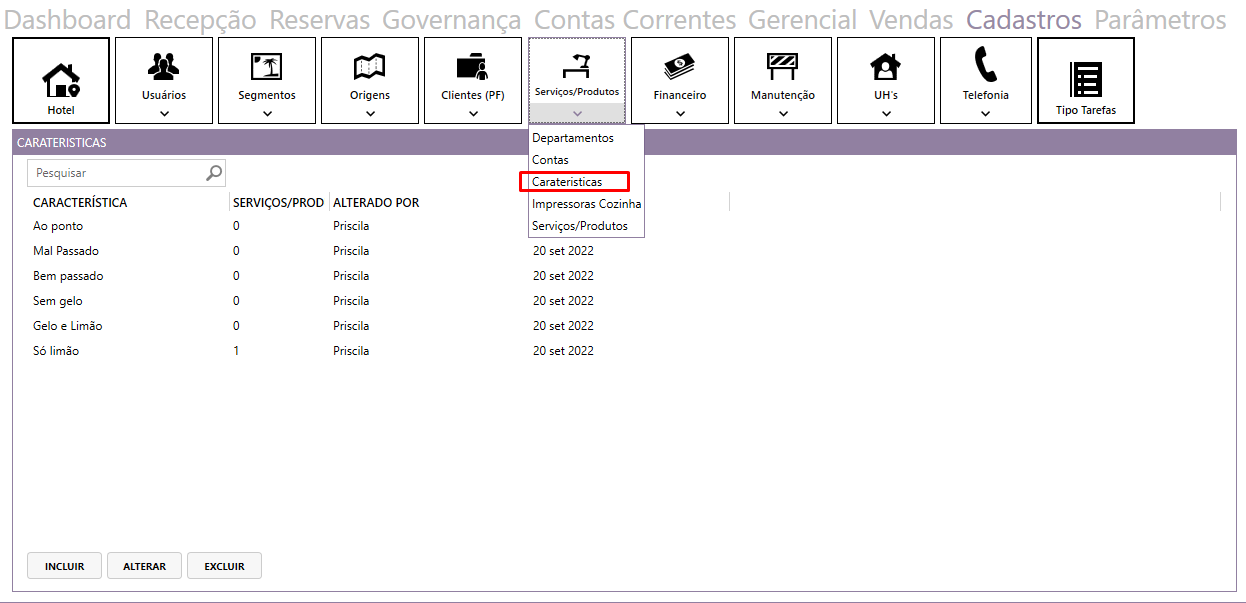Open the Tipo Tarefas list icon
The height and width of the screenshot is (603, 1246).
(x=1085, y=80)
